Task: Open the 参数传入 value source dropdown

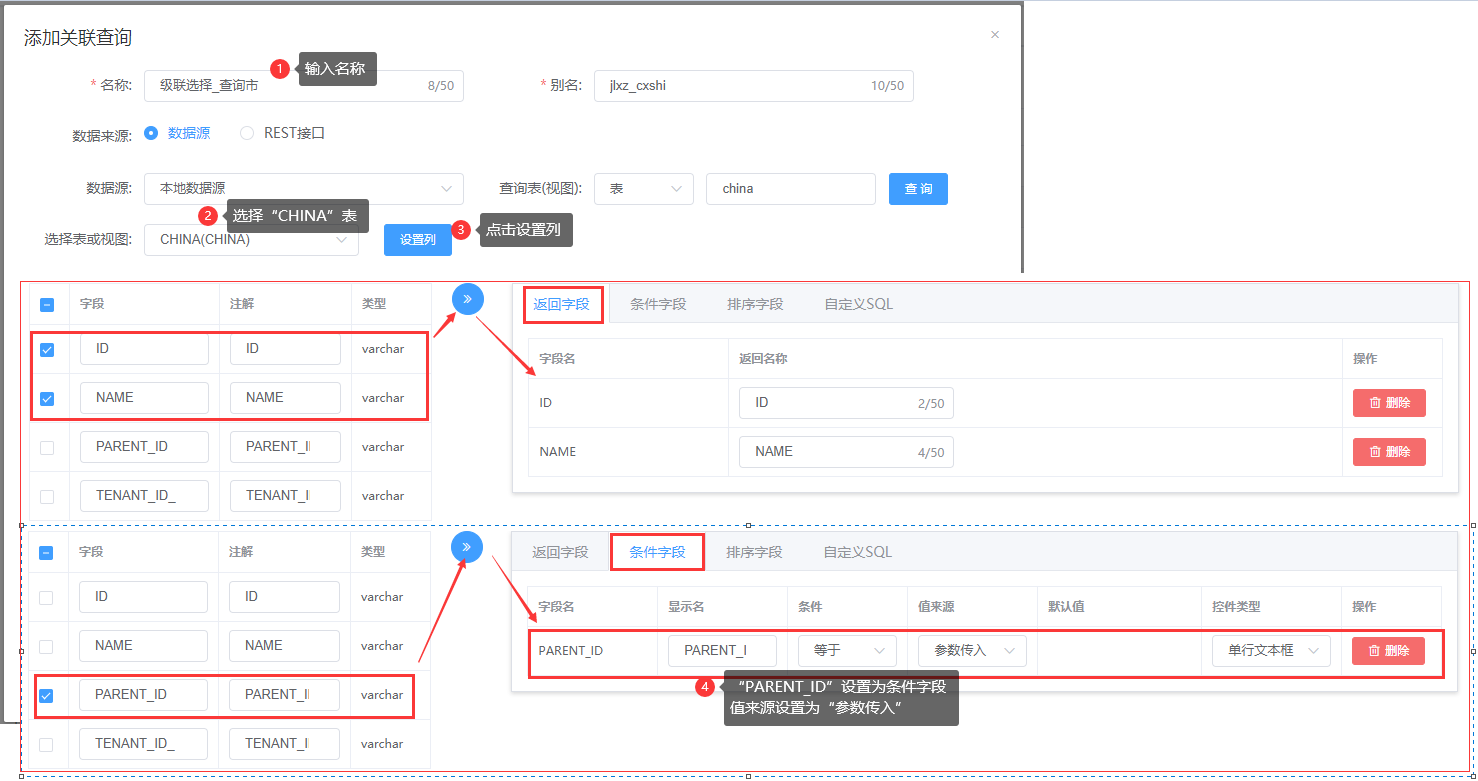Action: point(971,651)
